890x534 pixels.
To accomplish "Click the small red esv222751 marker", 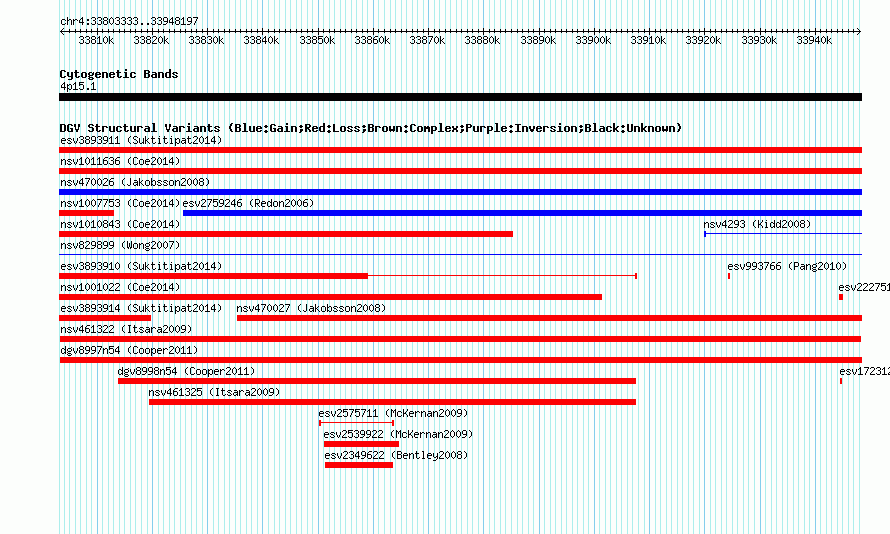I will tap(841, 297).
